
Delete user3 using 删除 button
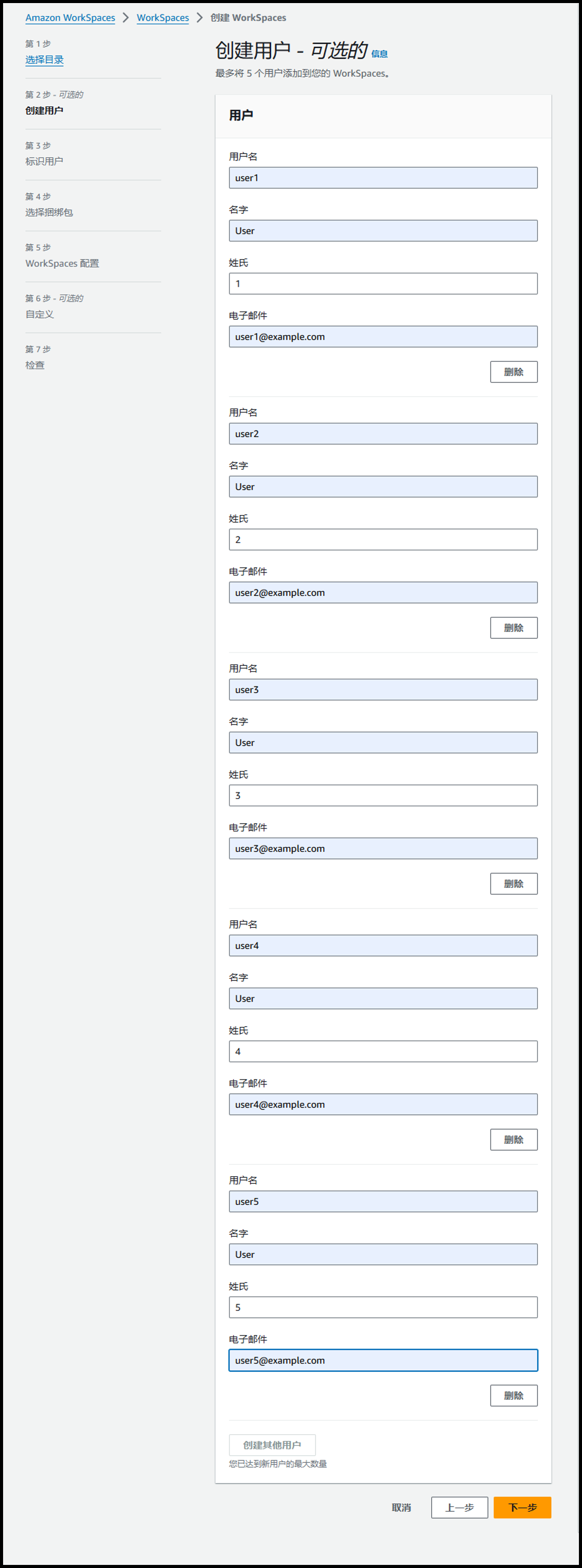[x=514, y=884]
